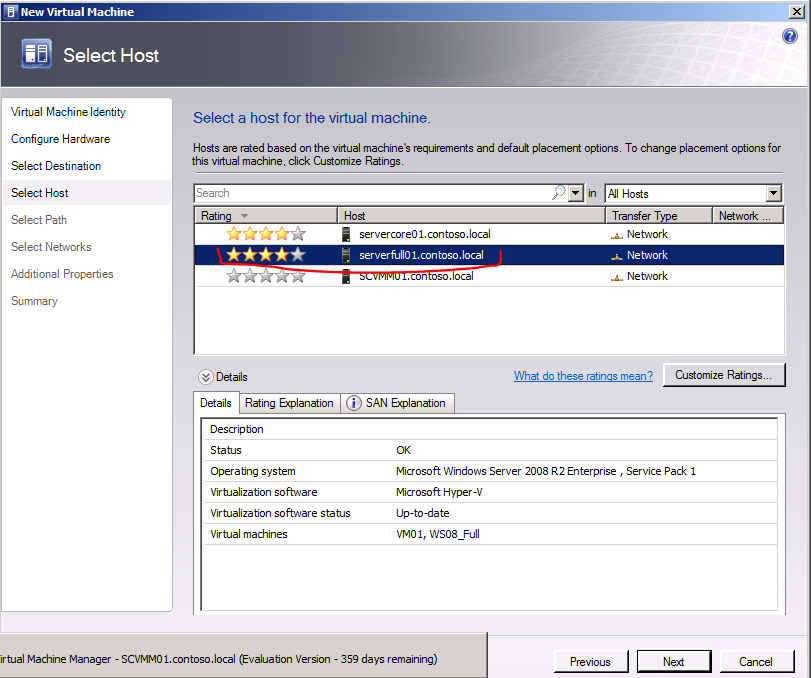
Task: Go to Select Destination step
Action: (56, 165)
